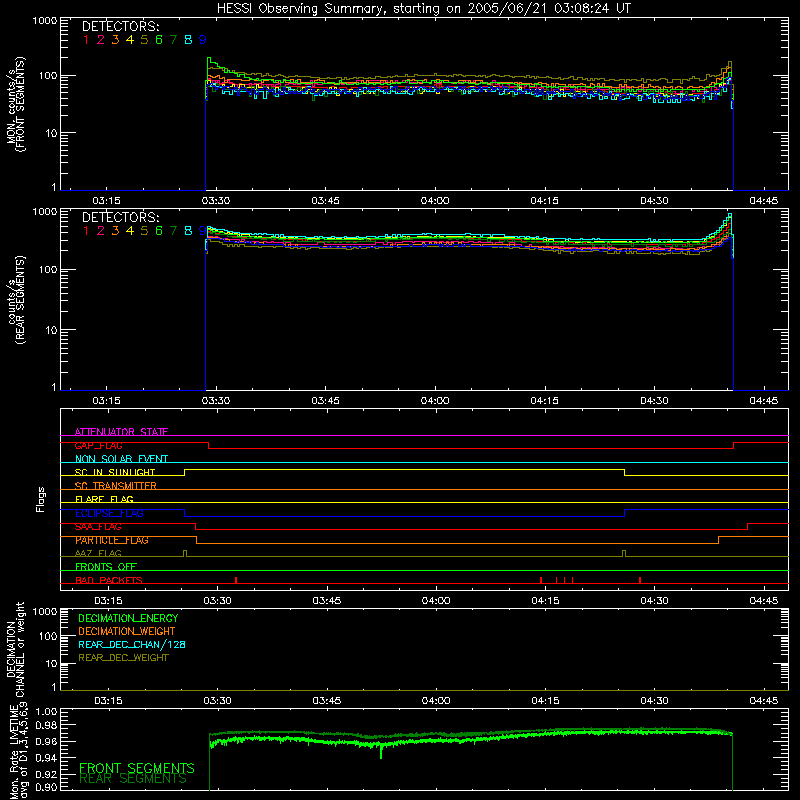Click detector 4 in the front segments legend
The height and width of the screenshot is (800, 800).
tap(130, 40)
